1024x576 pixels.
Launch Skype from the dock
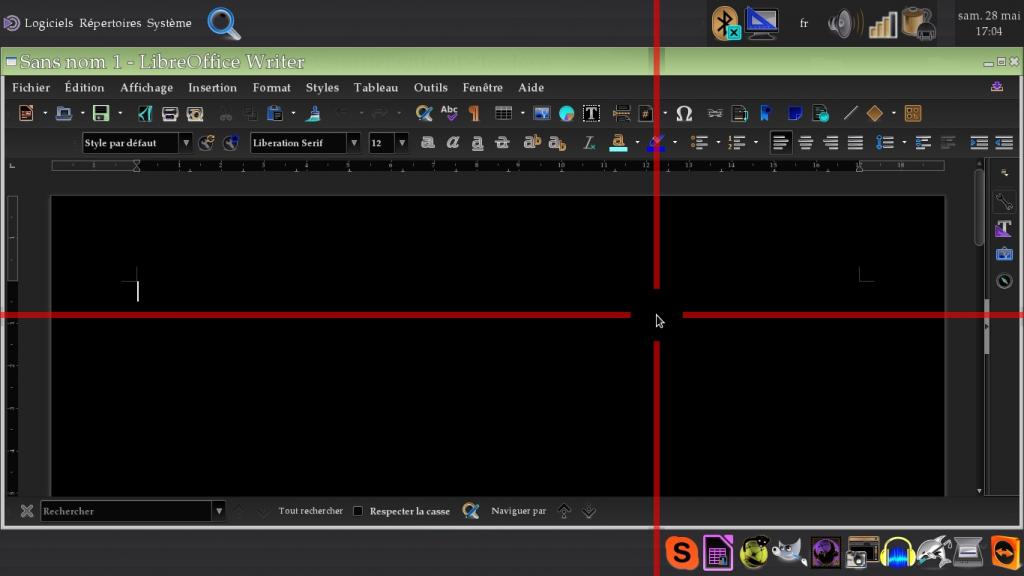(x=680, y=552)
